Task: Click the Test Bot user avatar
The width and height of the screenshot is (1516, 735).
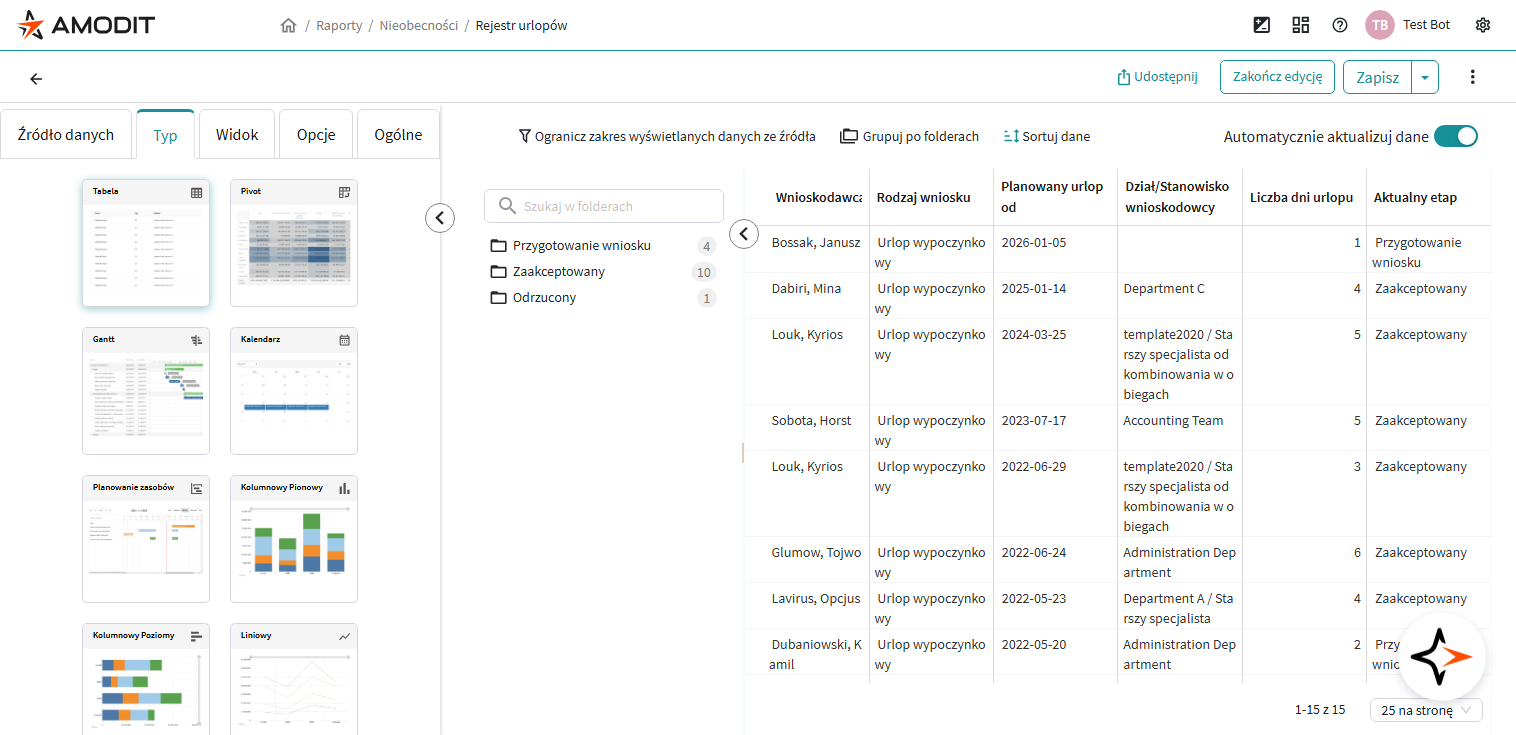Action: tap(1380, 25)
